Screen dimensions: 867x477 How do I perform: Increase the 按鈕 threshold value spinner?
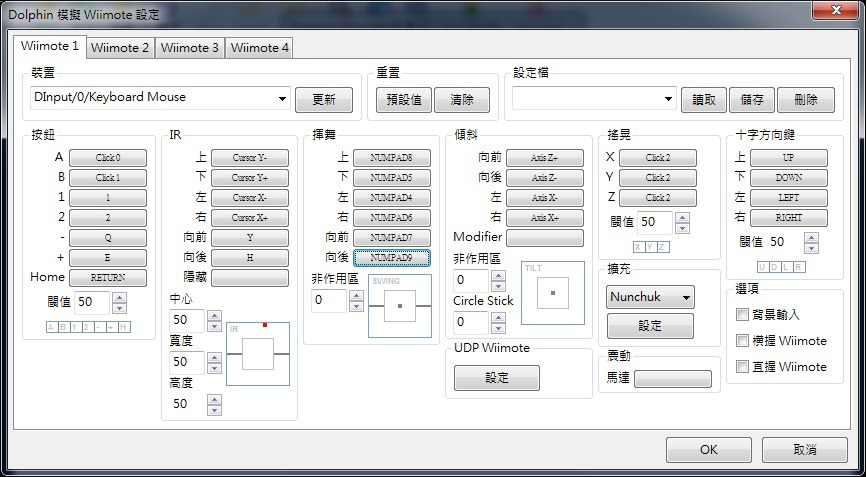point(119,297)
